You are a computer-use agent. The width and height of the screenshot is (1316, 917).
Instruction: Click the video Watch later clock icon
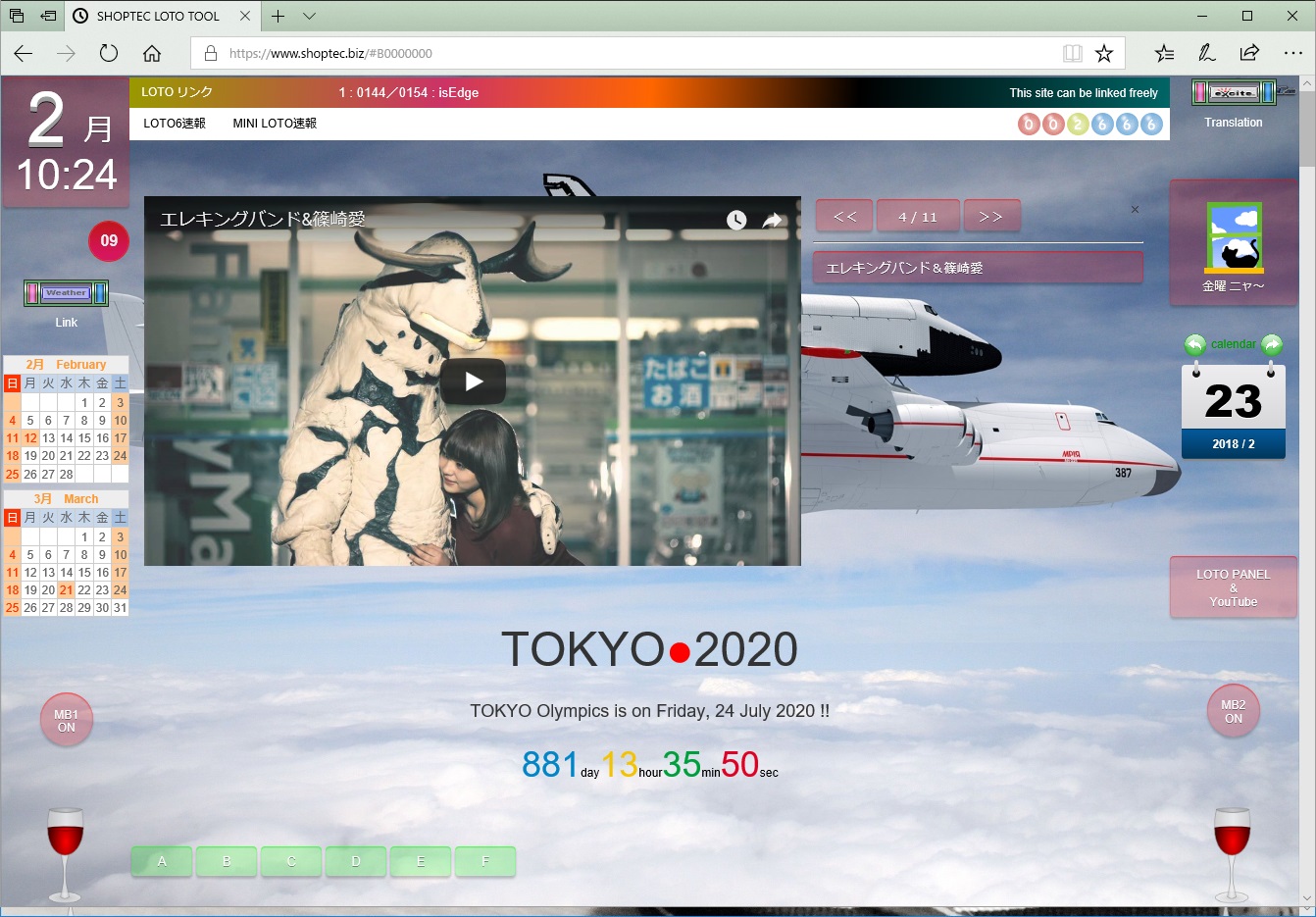pyautogui.click(x=736, y=220)
